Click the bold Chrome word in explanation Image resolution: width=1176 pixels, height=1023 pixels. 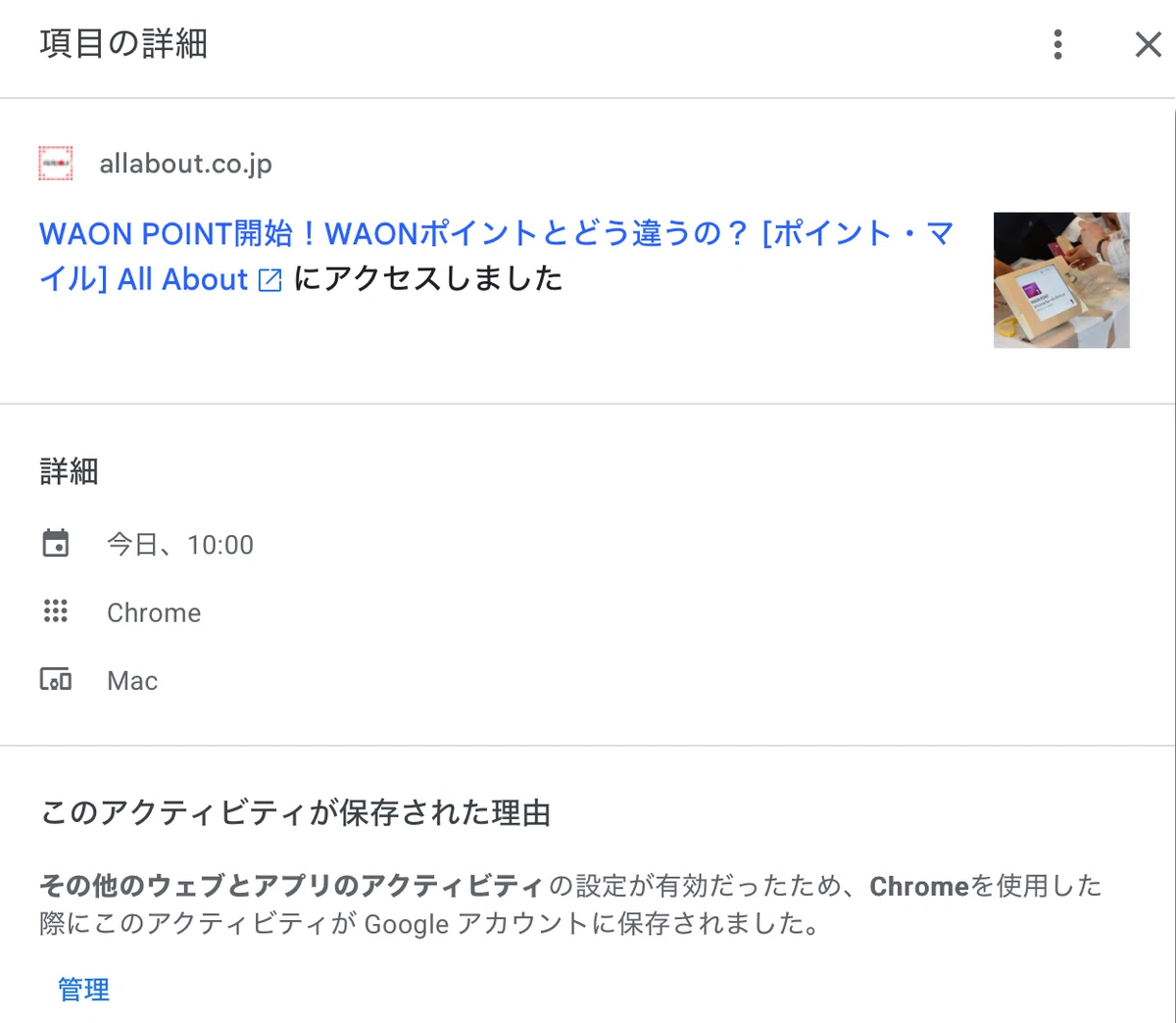(919, 886)
